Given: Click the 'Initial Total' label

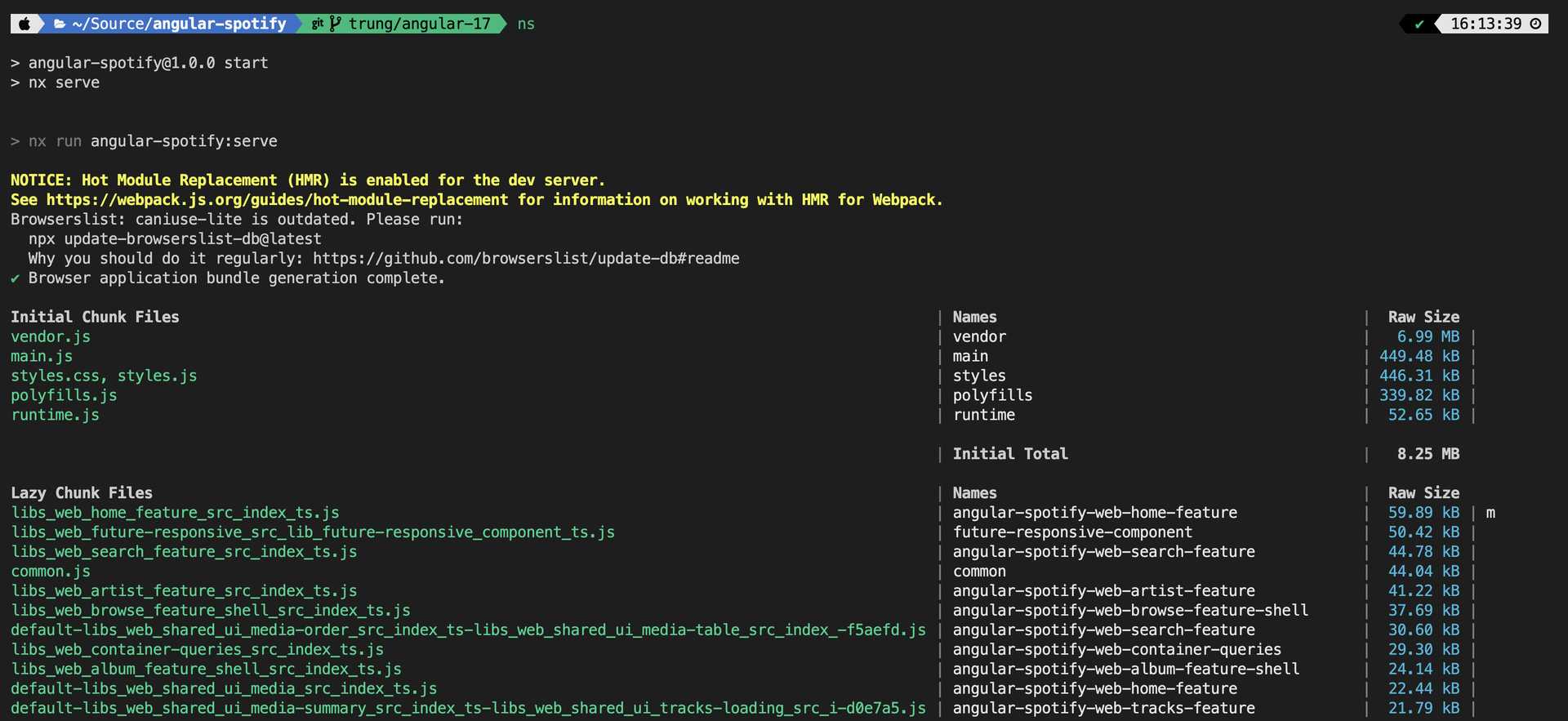Looking at the screenshot, I should [x=1010, y=454].
